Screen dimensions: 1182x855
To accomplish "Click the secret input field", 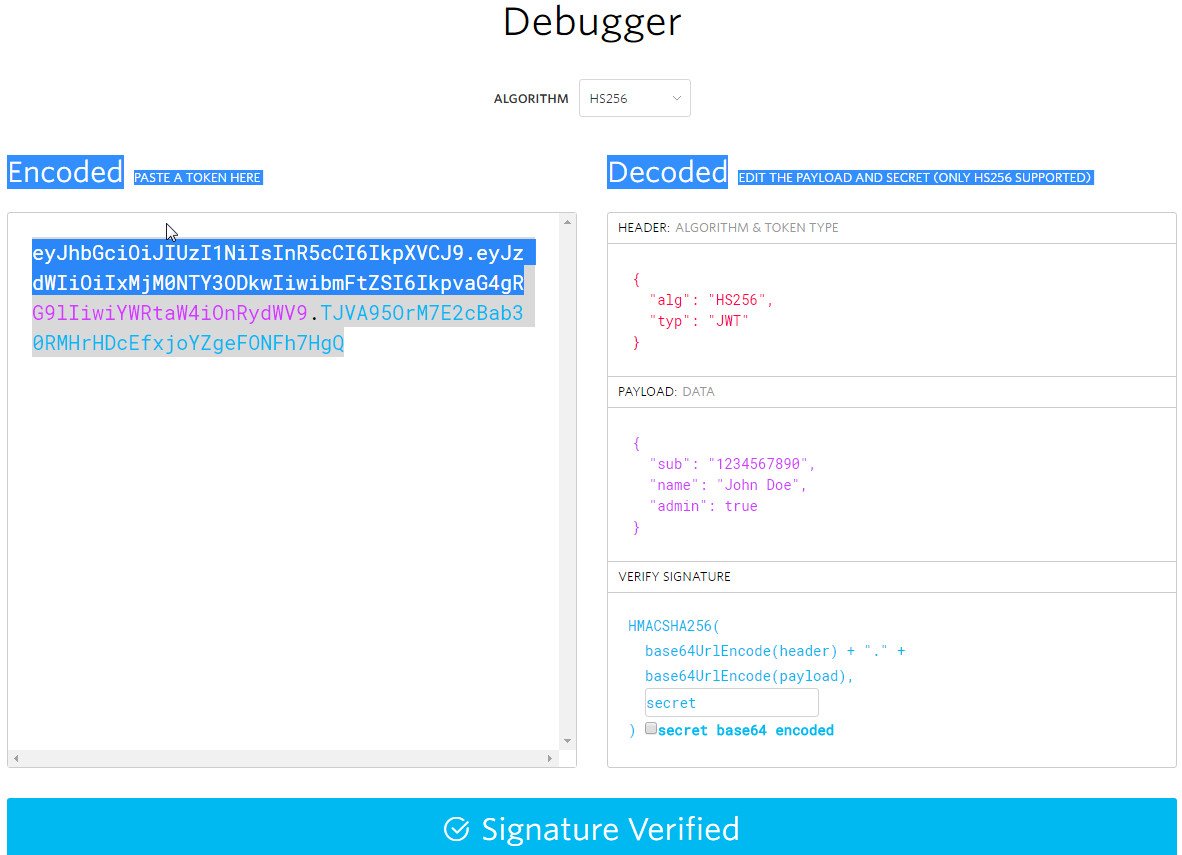I will 731,703.
